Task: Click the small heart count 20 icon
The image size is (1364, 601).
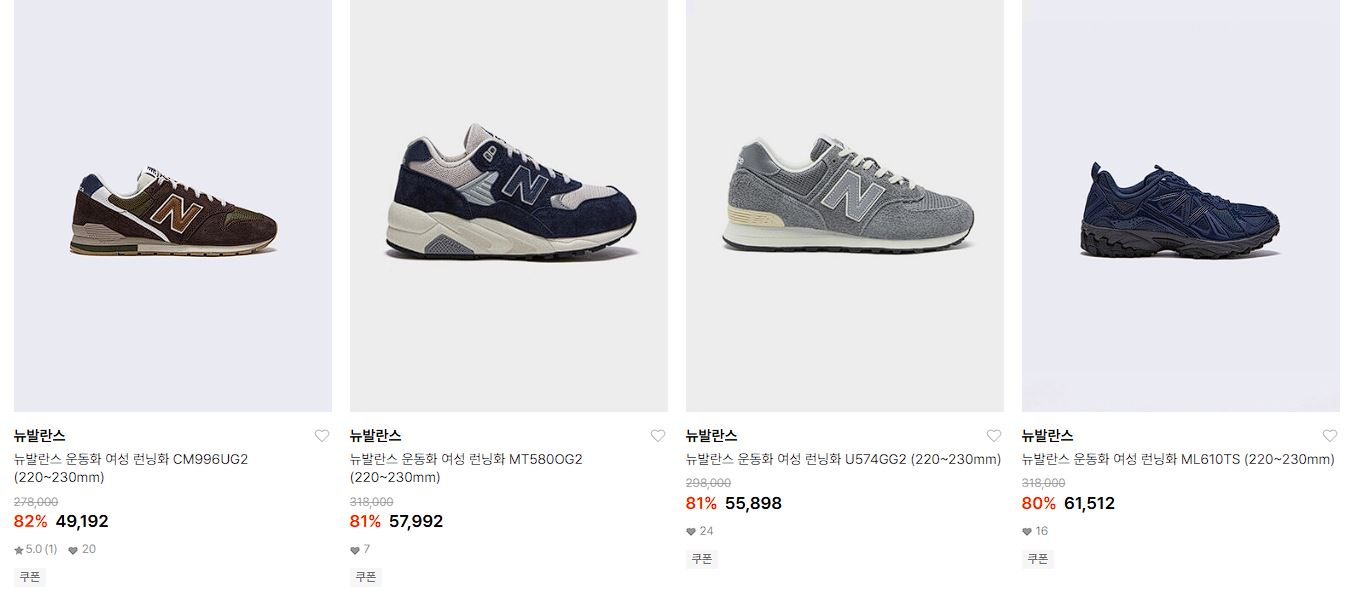Action: click(x=73, y=550)
